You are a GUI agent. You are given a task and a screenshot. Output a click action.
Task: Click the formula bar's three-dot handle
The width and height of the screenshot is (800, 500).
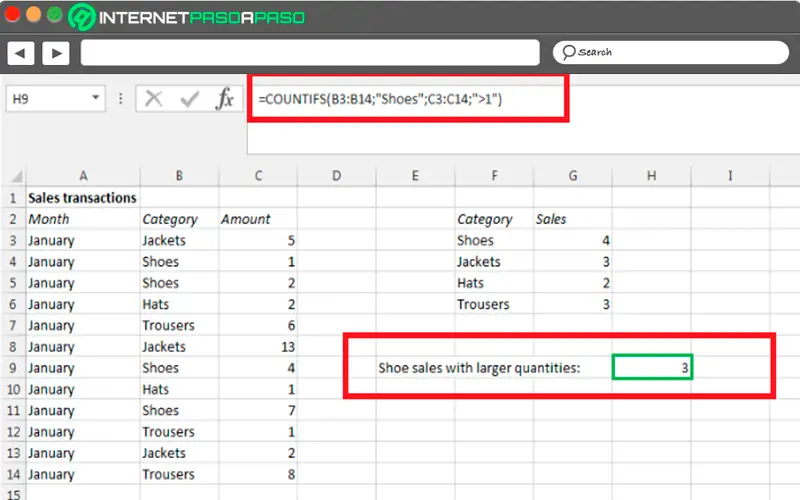coord(120,98)
